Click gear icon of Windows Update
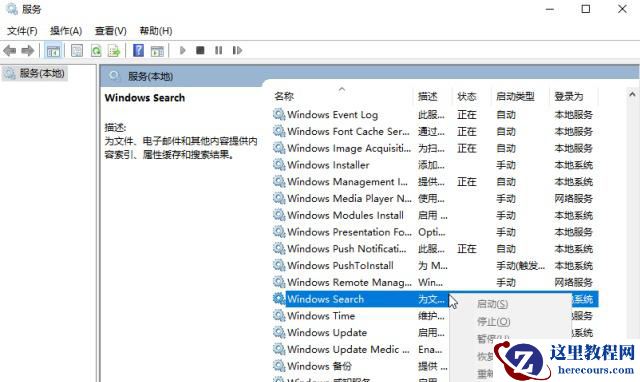Screen dimensions: 640x382 click(x=279, y=332)
